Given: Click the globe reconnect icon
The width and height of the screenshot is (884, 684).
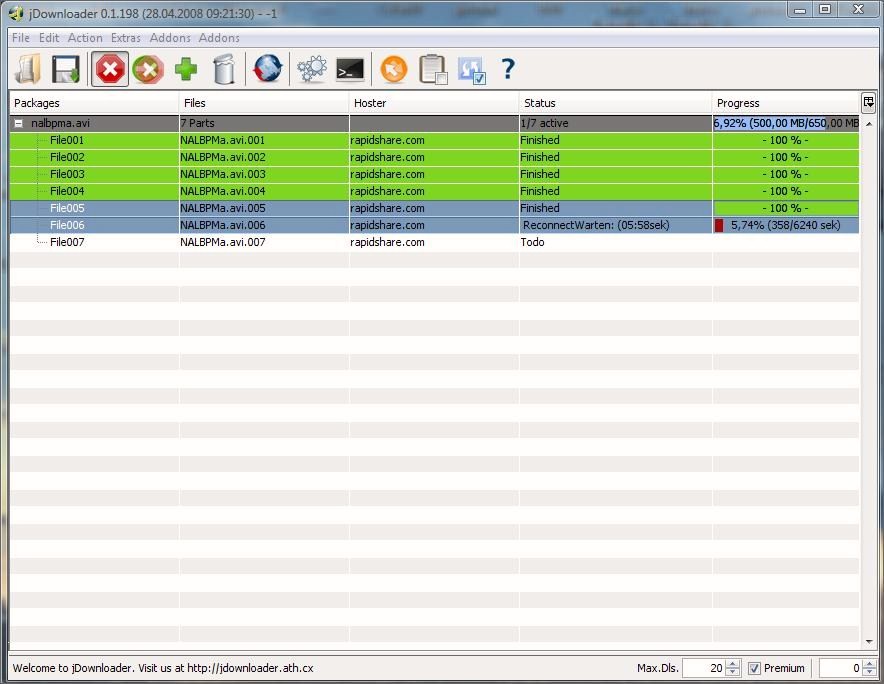Looking at the screenshot, I should 268,69.
